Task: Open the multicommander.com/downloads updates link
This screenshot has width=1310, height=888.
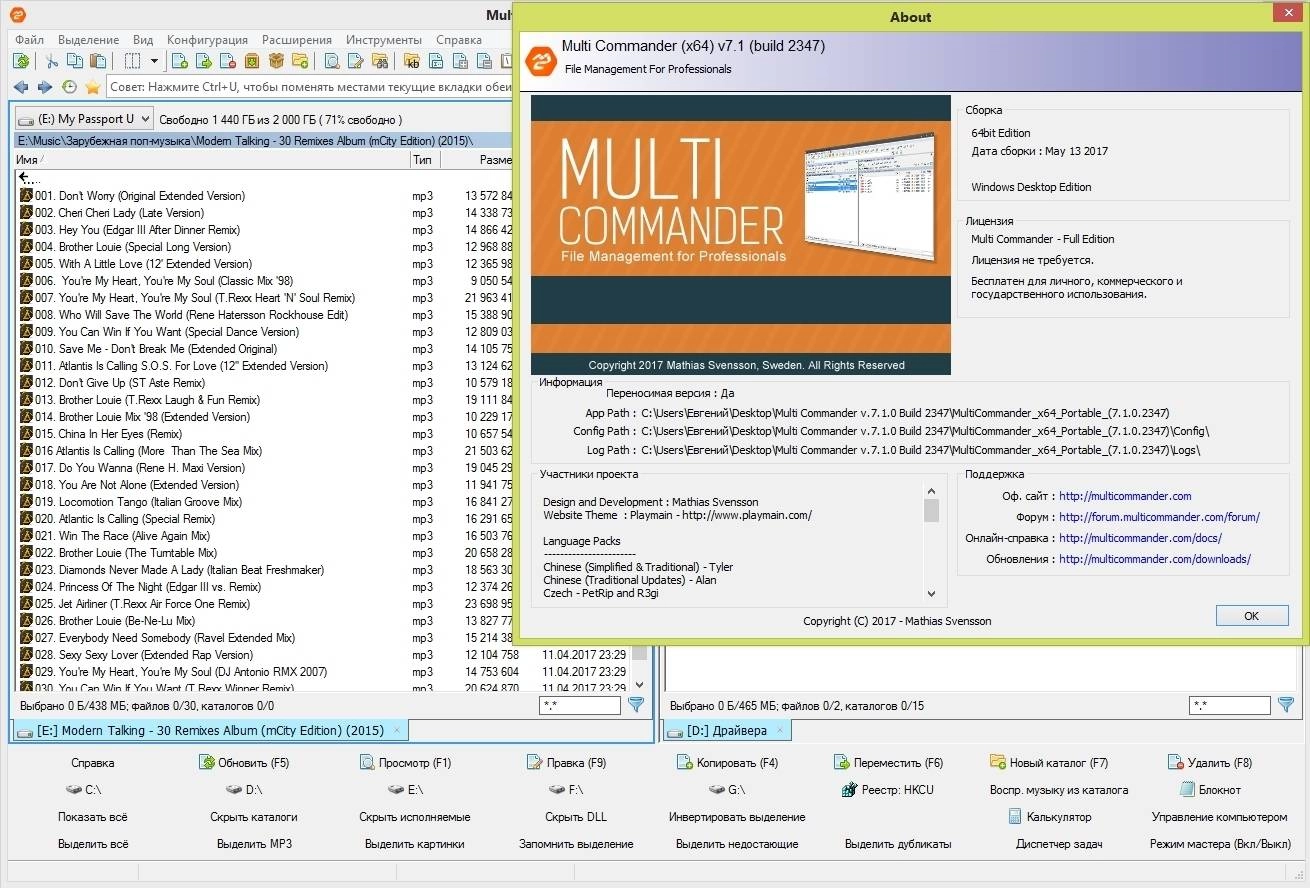Action: click(1155, 559)
